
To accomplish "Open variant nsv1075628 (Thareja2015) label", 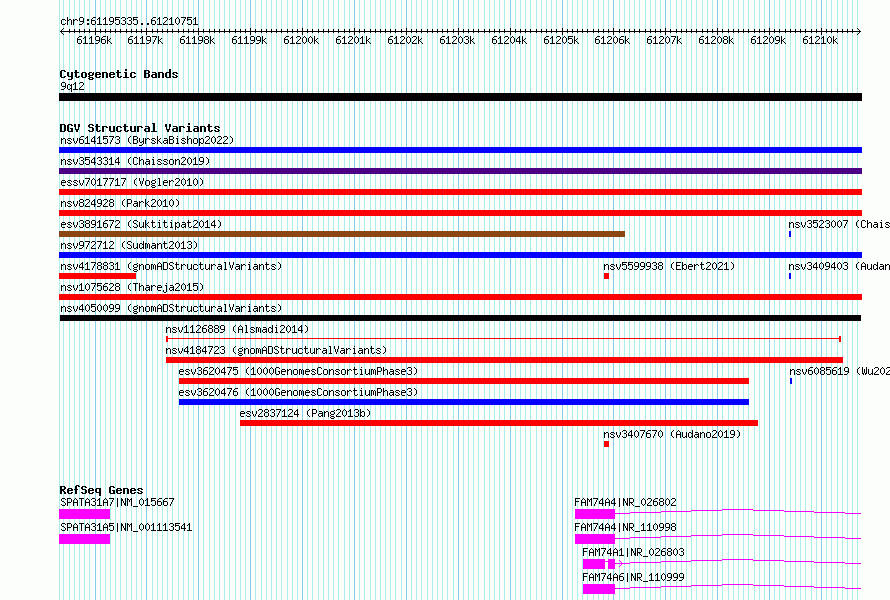I will tap(132, 287).
